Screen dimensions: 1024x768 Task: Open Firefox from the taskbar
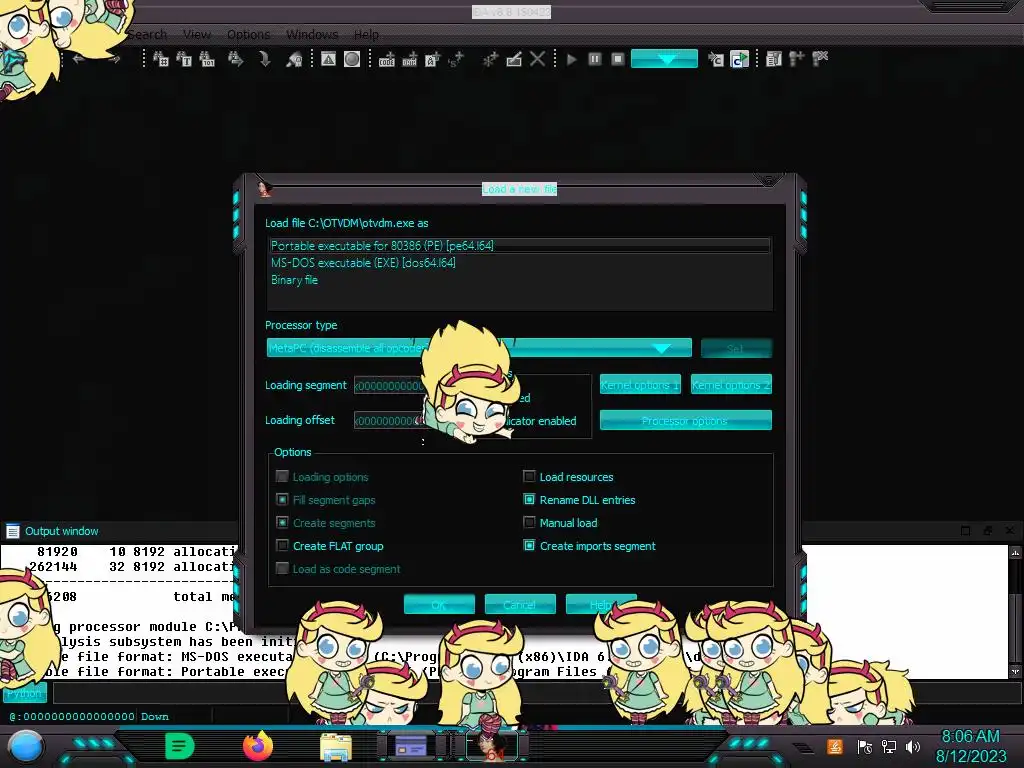tap(258, 746)
